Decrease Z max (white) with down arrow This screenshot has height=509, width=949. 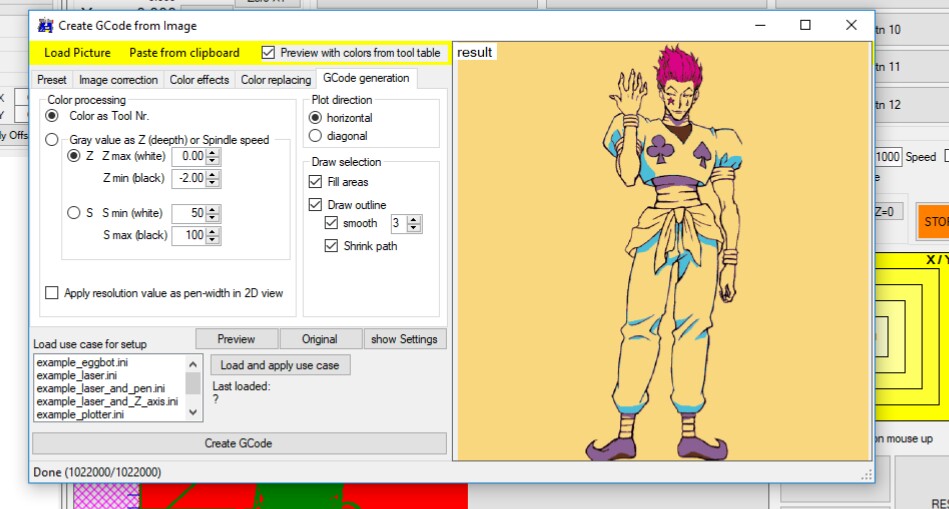[x=212, y=160]
